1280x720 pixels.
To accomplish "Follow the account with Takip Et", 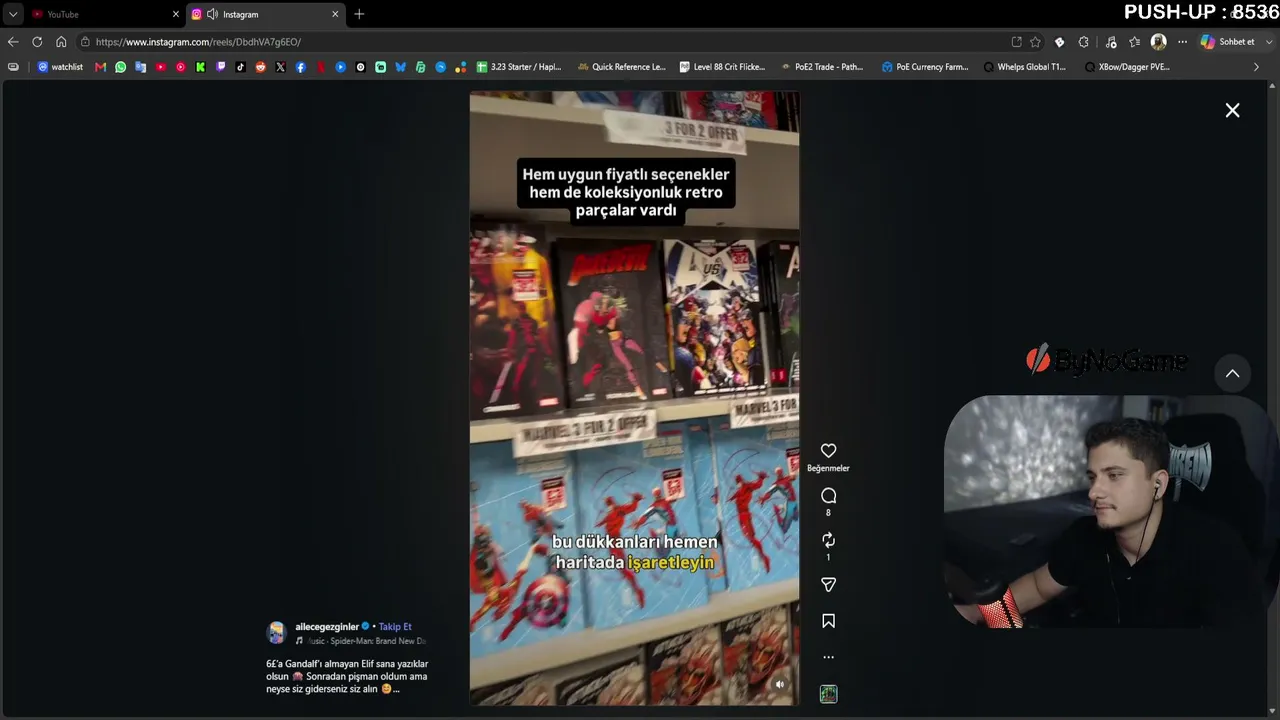I will 395,627.
